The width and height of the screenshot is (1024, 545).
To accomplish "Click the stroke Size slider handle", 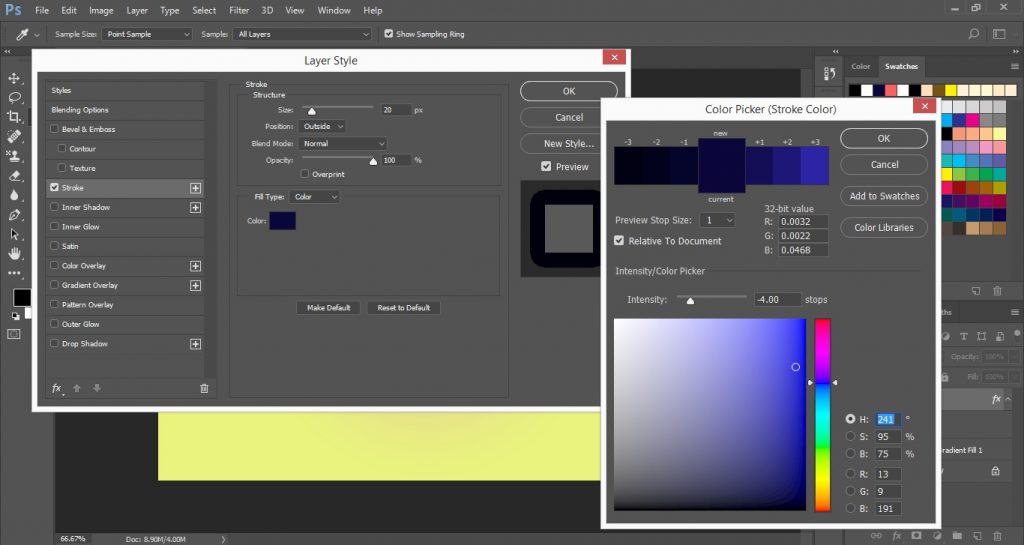I will click(312, 112).
